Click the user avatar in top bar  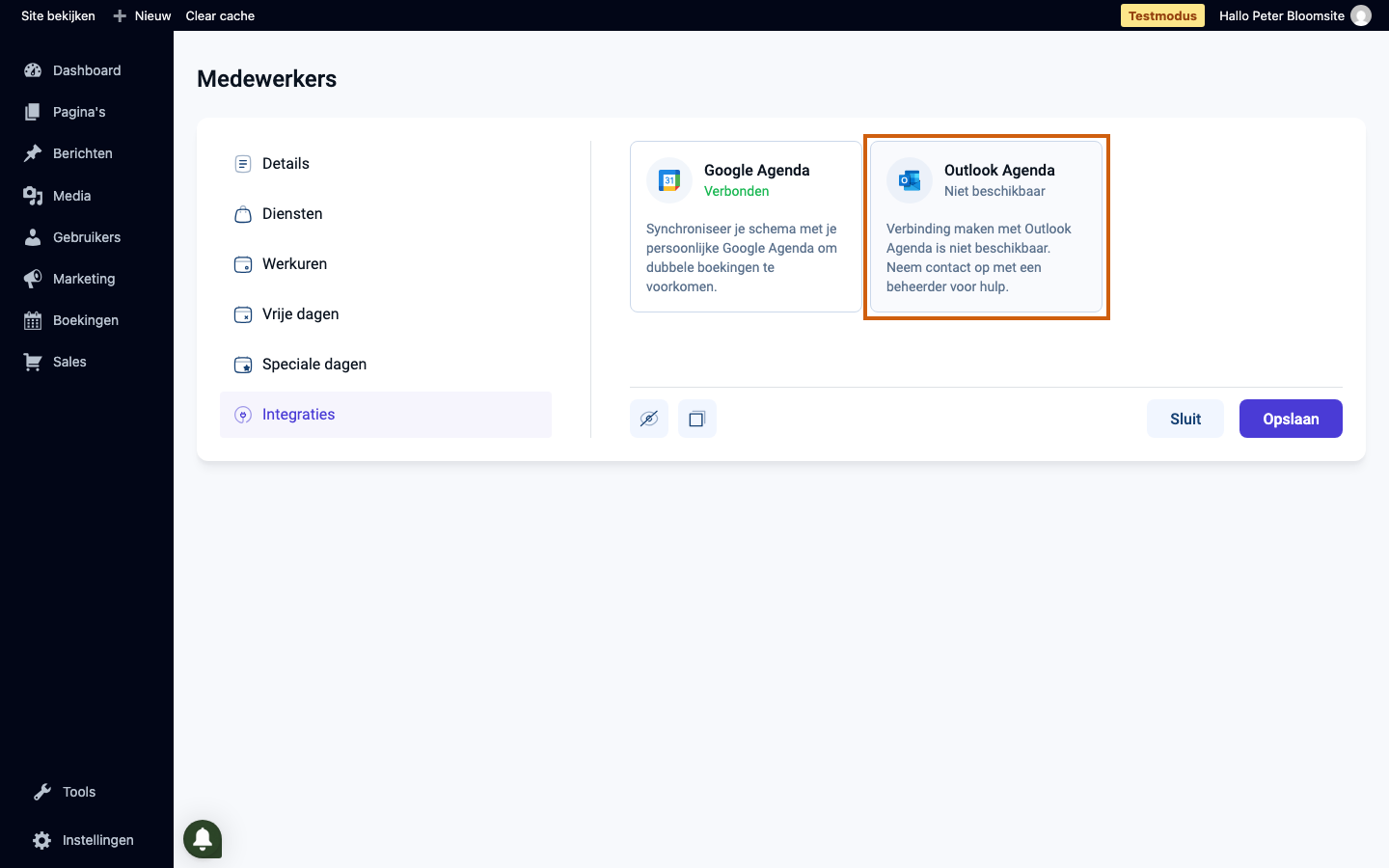(x=1361, y=15)
